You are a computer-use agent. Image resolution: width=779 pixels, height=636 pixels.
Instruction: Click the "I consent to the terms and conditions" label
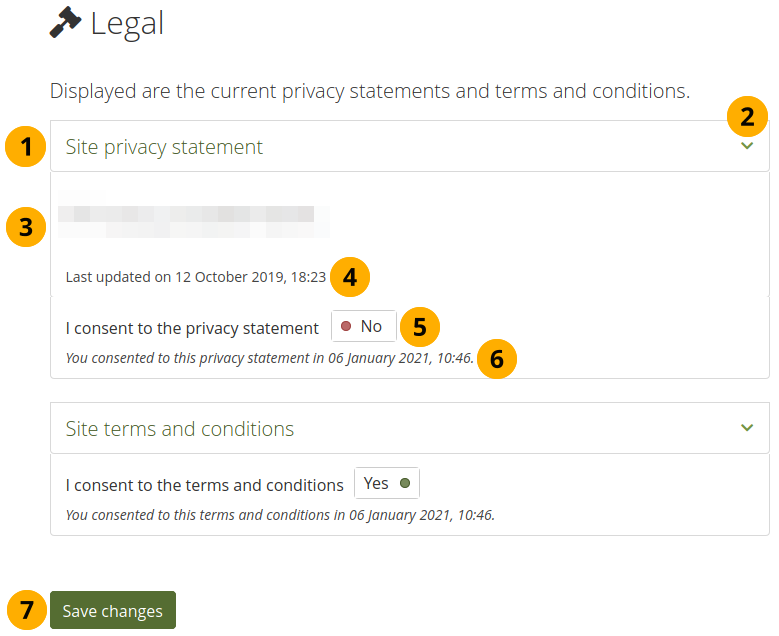pyautogui.click(x=204, y=485)
